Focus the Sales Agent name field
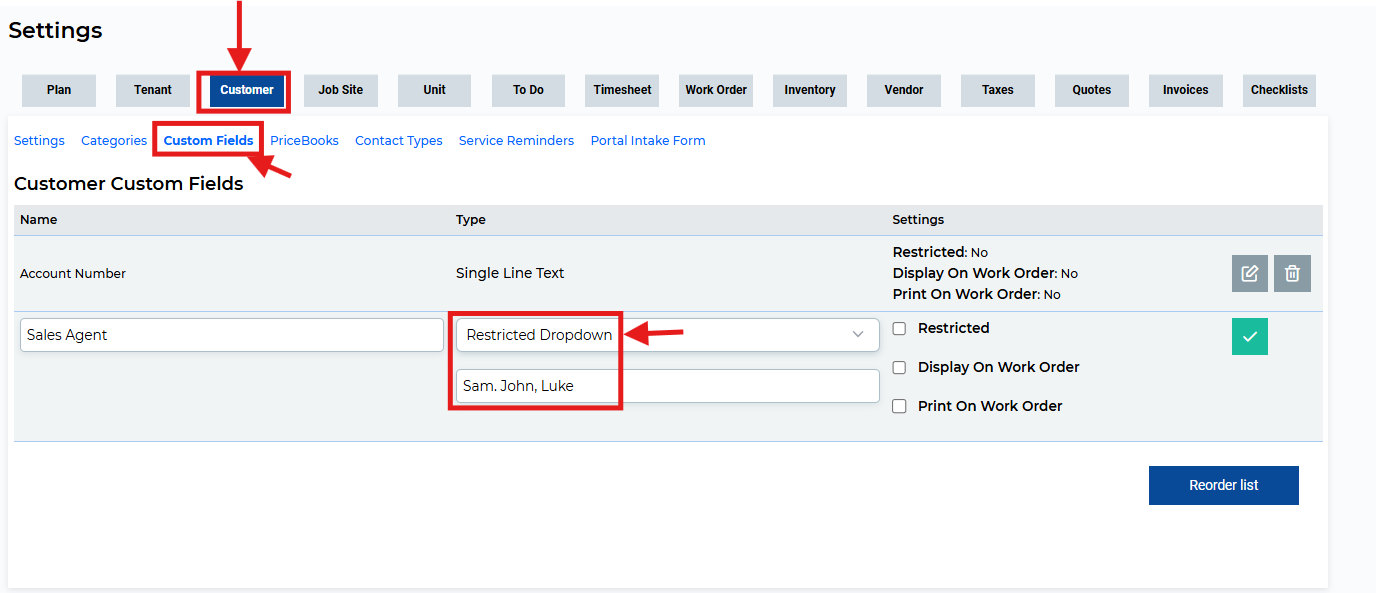Screen dimensions: 1376x593 point(232,335)
